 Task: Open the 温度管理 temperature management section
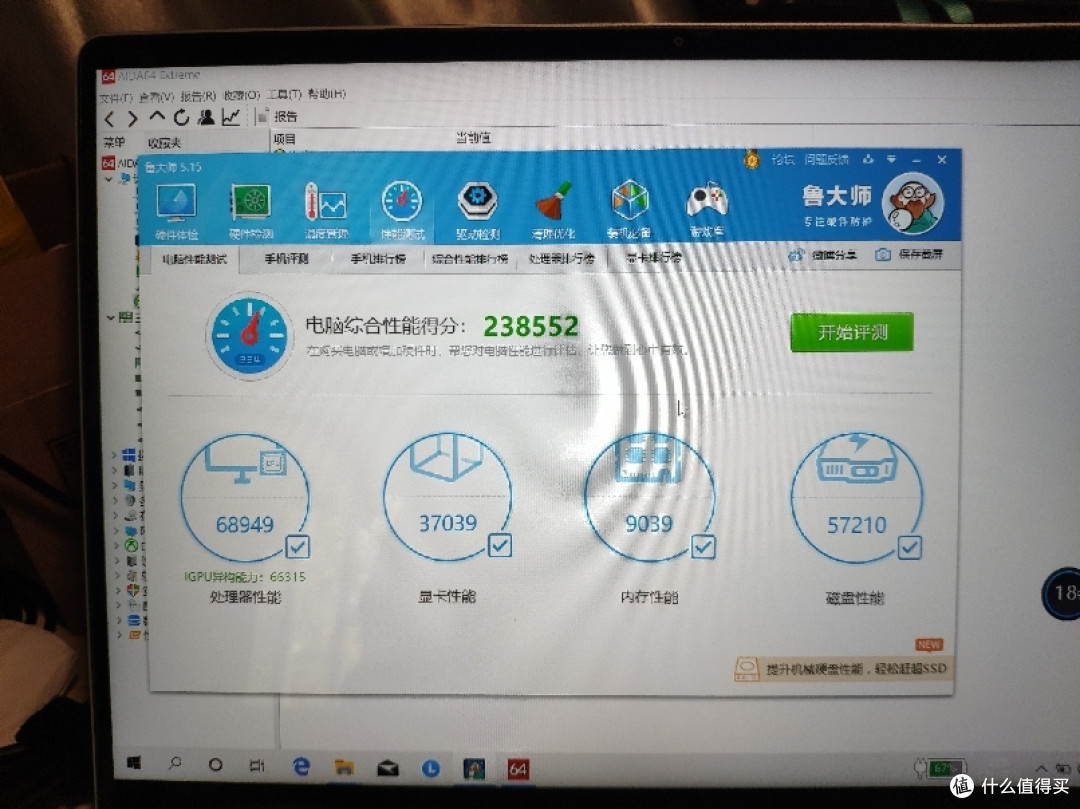[326, 212]
